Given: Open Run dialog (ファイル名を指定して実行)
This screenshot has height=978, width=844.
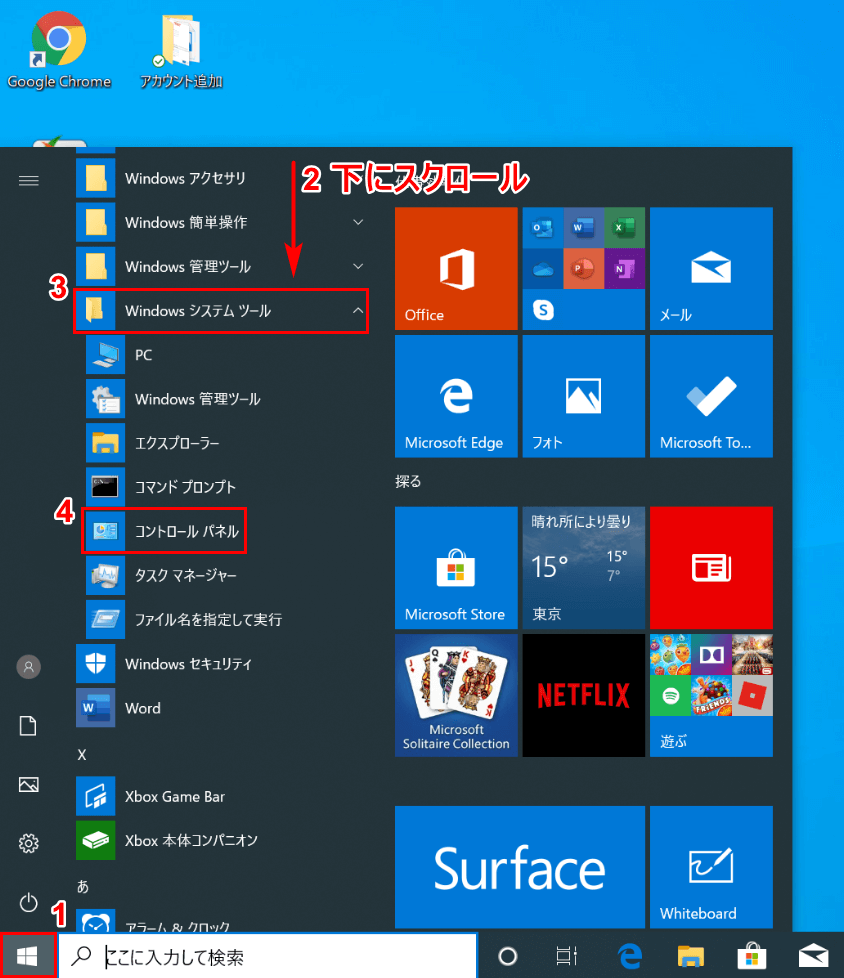Looking at the screenshot, I should (x=225, y=619).
